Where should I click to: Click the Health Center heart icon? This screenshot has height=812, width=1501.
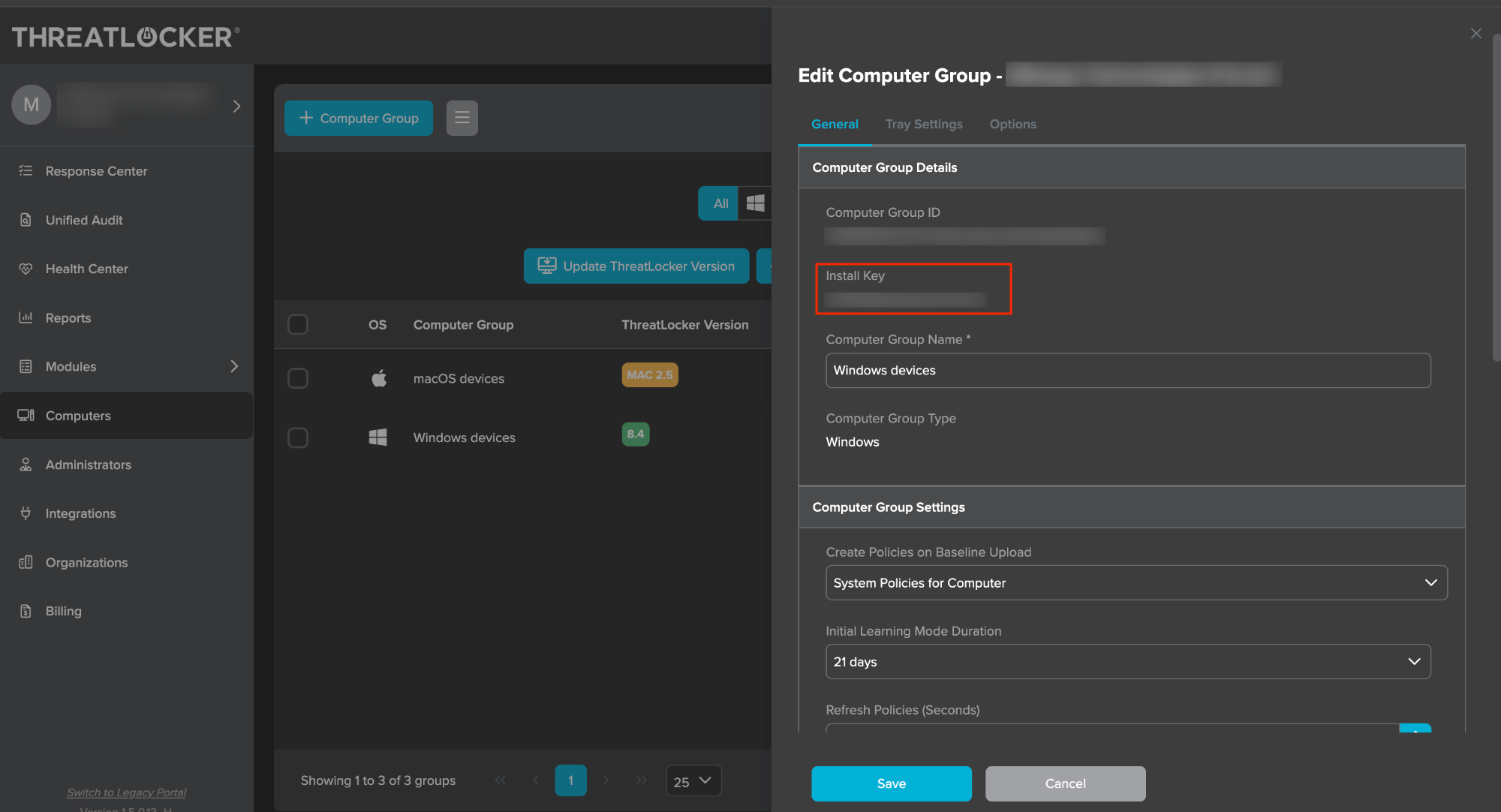[x=26, y=269]
